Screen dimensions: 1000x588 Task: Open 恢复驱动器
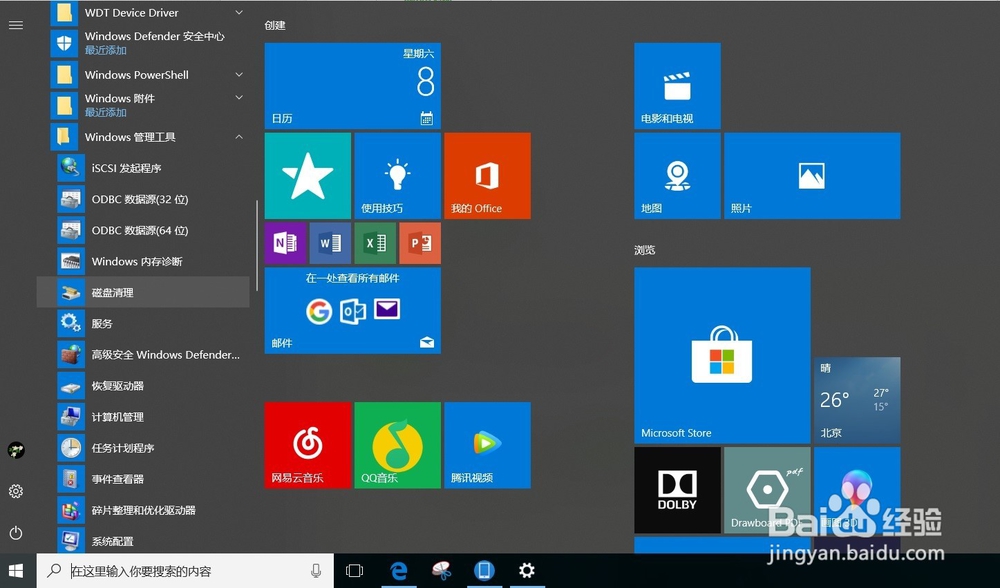click(x=148, y=386)
